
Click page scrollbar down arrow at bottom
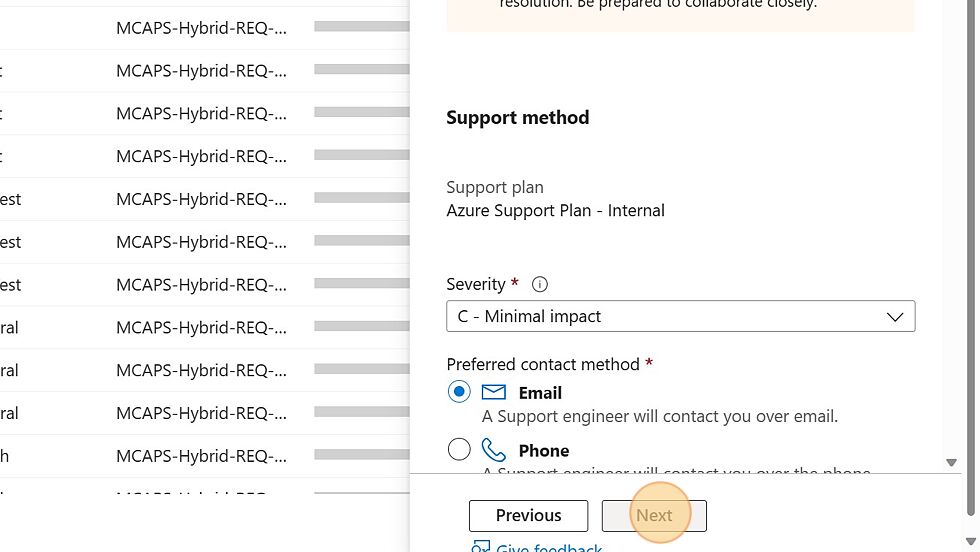971,541
